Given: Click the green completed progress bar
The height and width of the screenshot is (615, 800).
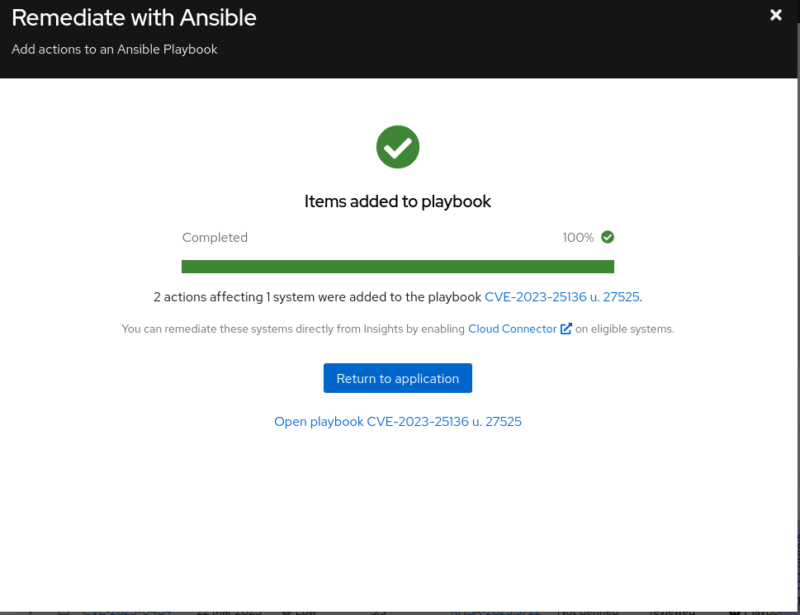Looking at the screenshot, I should [x=397, y=266].
